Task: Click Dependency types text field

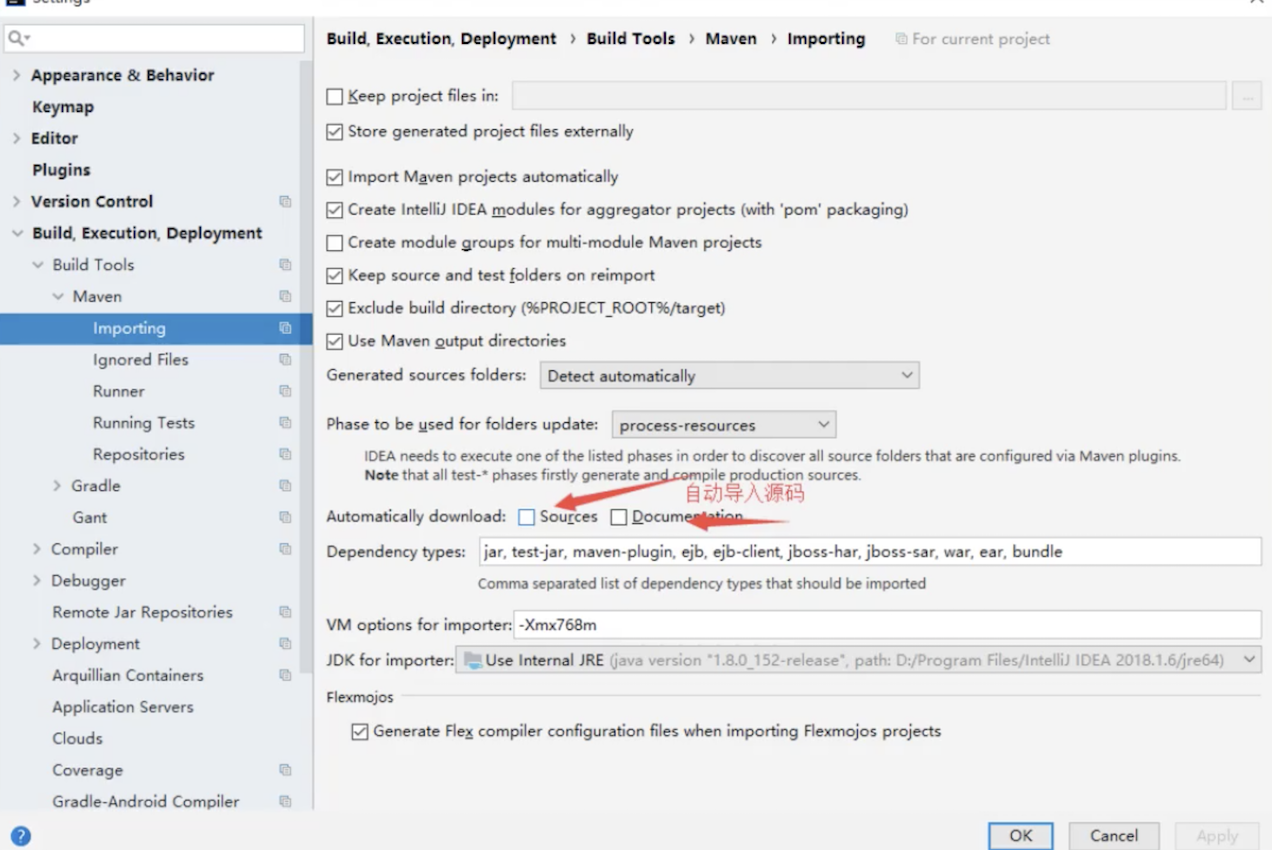Action: [x=870, y=552]
